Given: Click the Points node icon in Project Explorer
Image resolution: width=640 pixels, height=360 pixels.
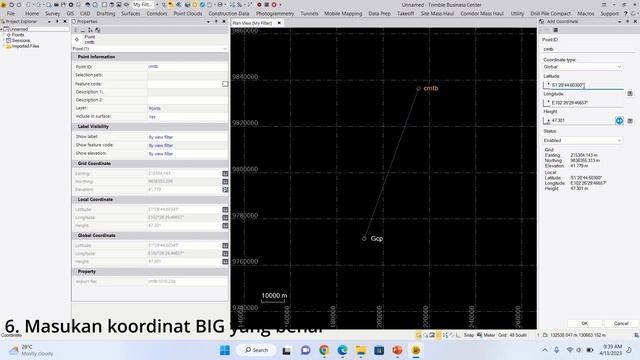Looking at the screenshot, I should click(9, 35).
